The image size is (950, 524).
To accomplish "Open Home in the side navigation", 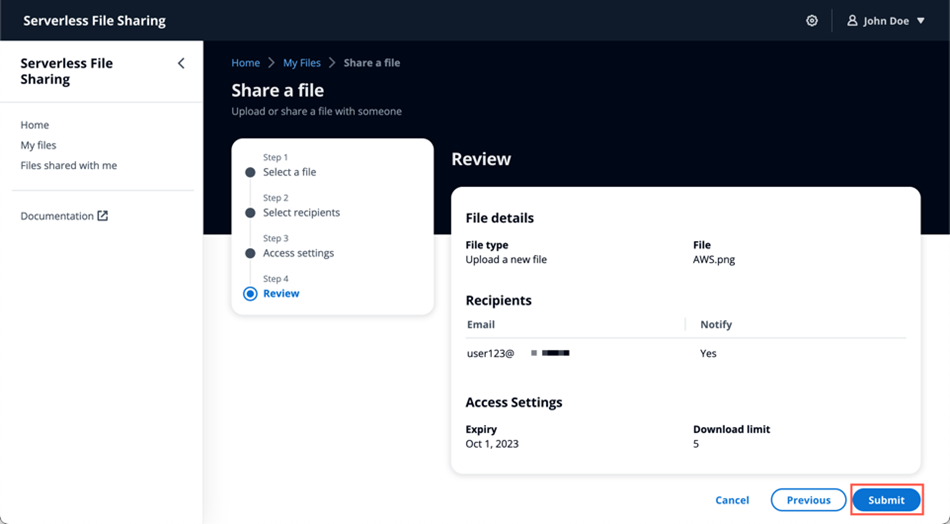I will click(x=35, y=125).
